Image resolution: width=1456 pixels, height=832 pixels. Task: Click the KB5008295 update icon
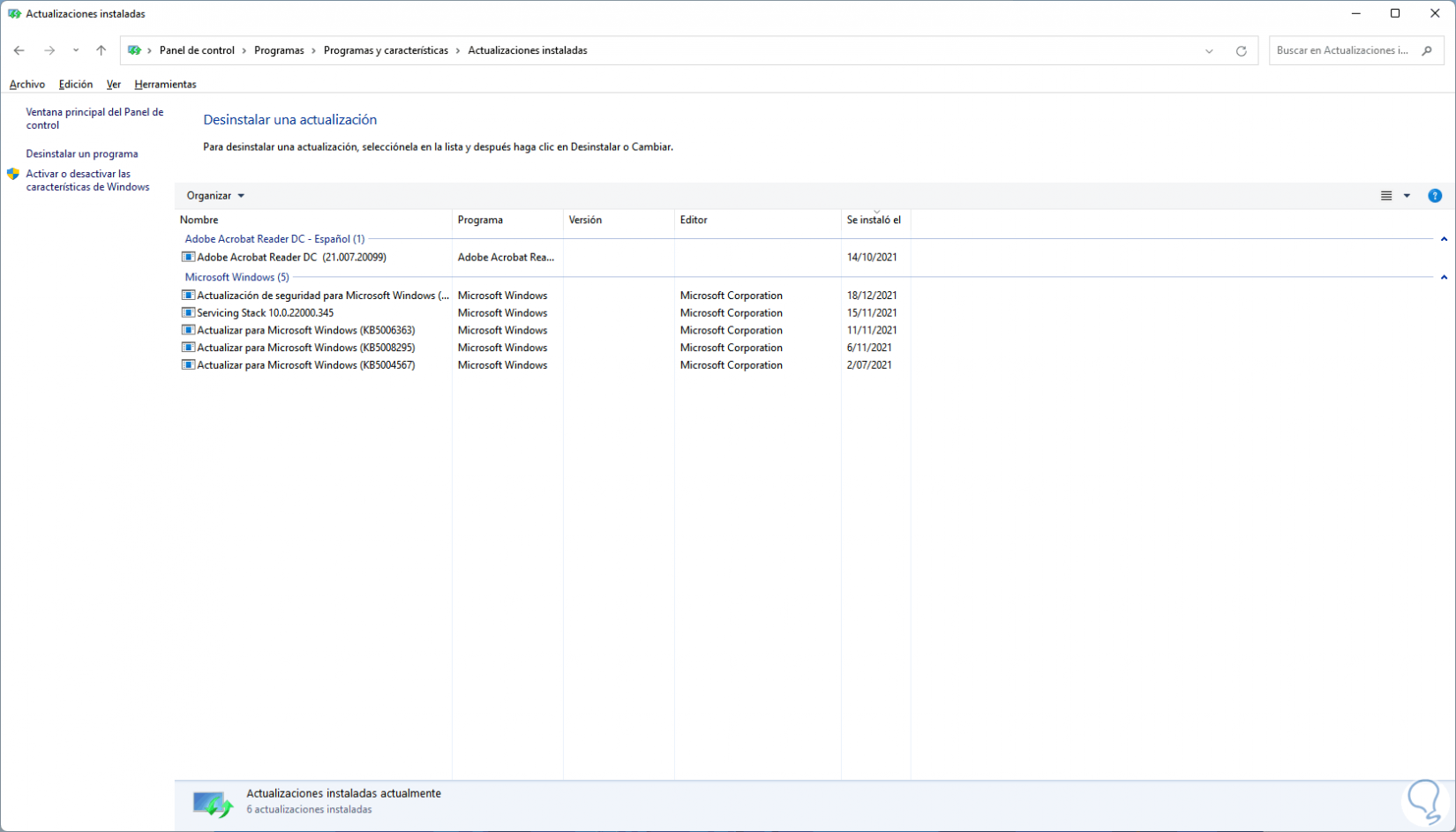pyautogui.click(x=188, y=347)
